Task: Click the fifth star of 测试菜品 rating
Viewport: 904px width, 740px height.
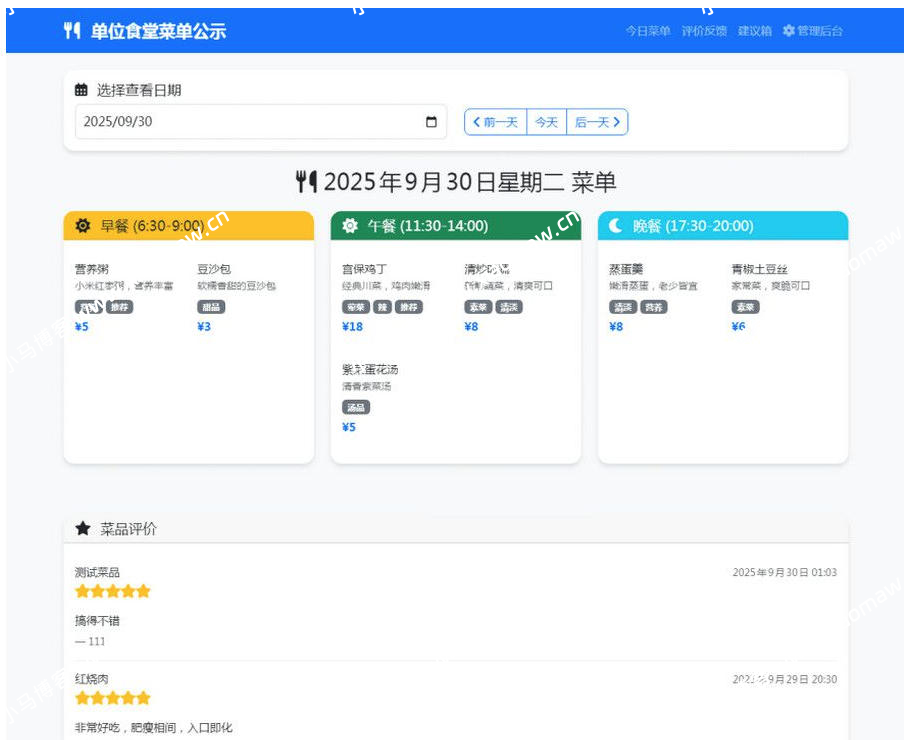Action: [x=141, y=591]
